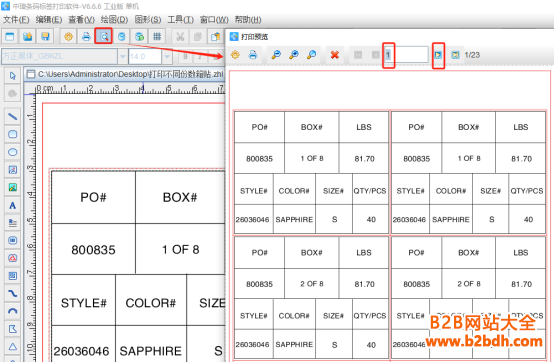The image size is (554, 363).
Task: Click the PO# cell on the design canvas
Action: point(93,197)
